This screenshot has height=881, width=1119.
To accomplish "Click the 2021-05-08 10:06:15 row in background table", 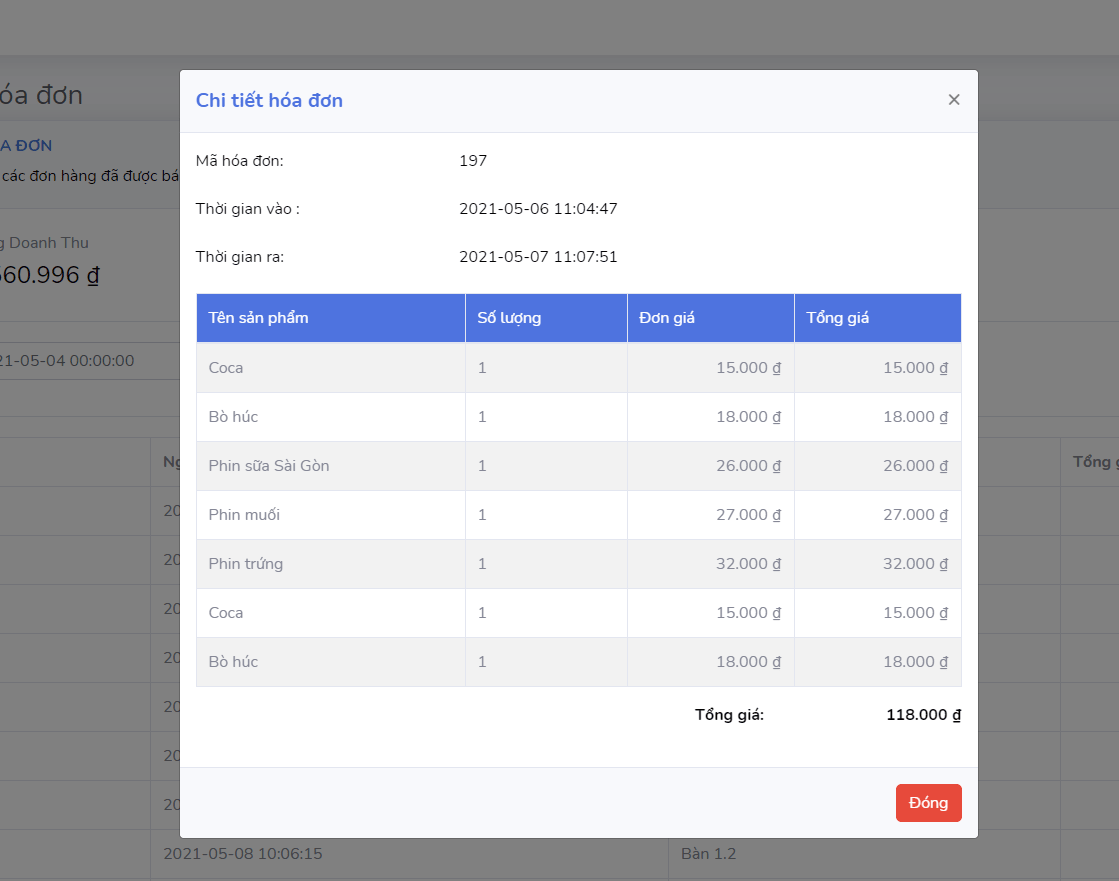I will (x=243, y=854).
